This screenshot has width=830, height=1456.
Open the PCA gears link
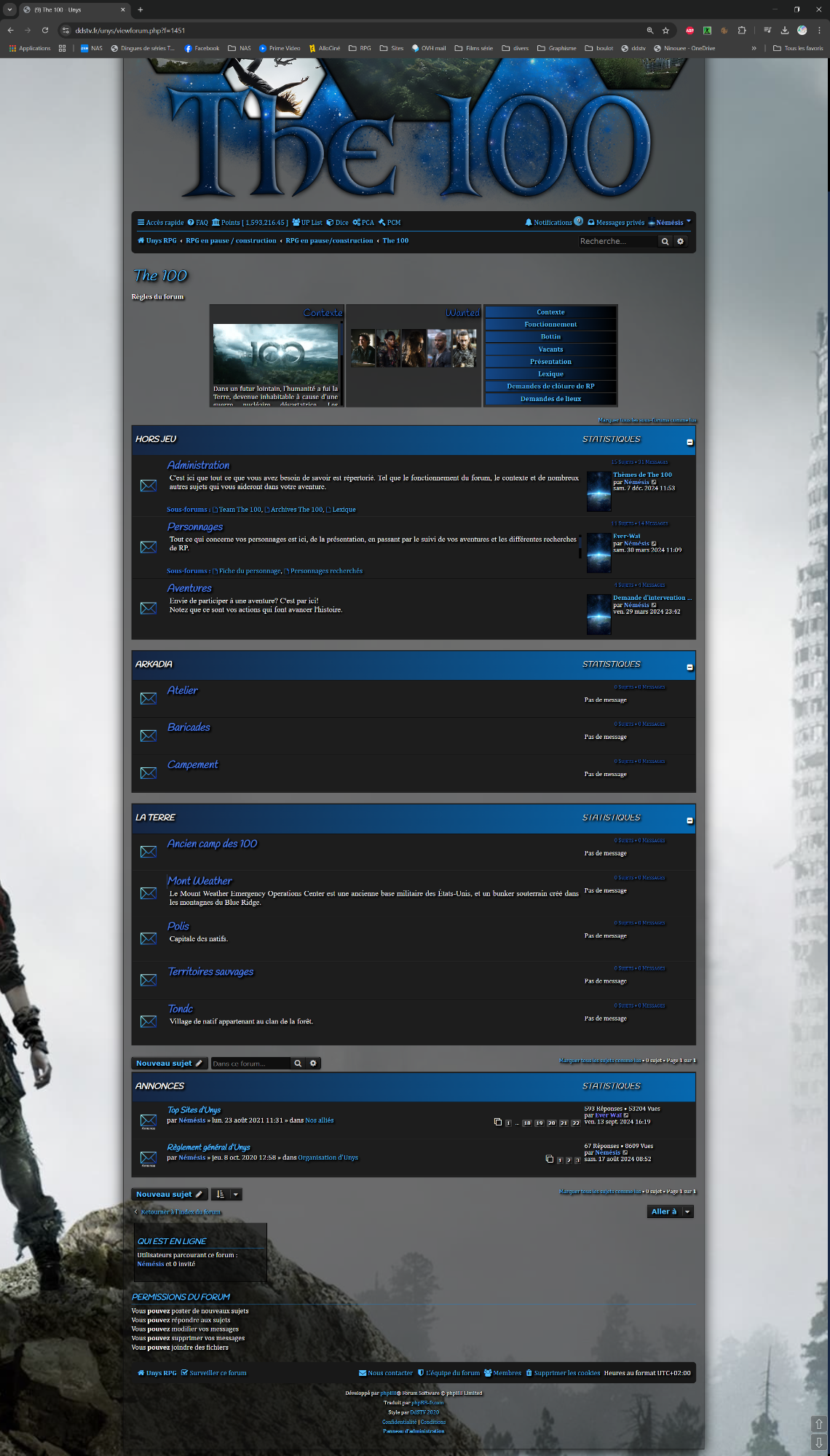click(363, 223)
